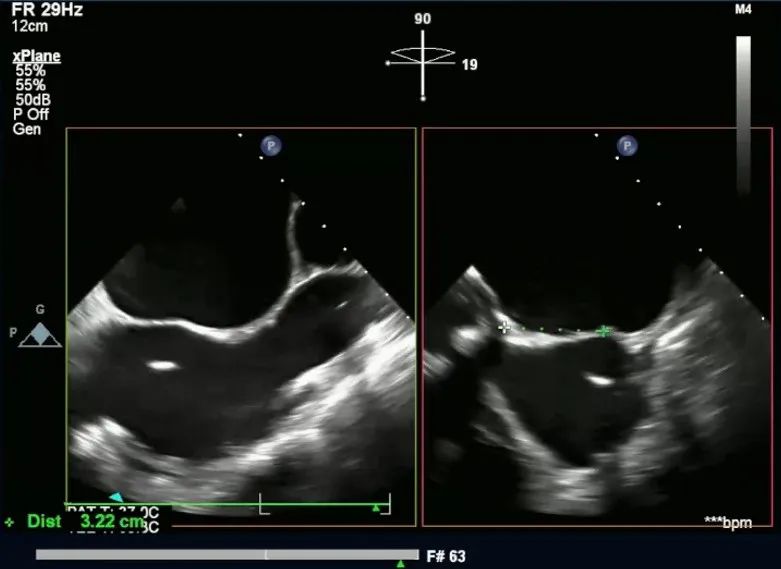Click the green cross beside Dist label
The image size is (781, 569).
pyautogui.click(x=10, y=521)
